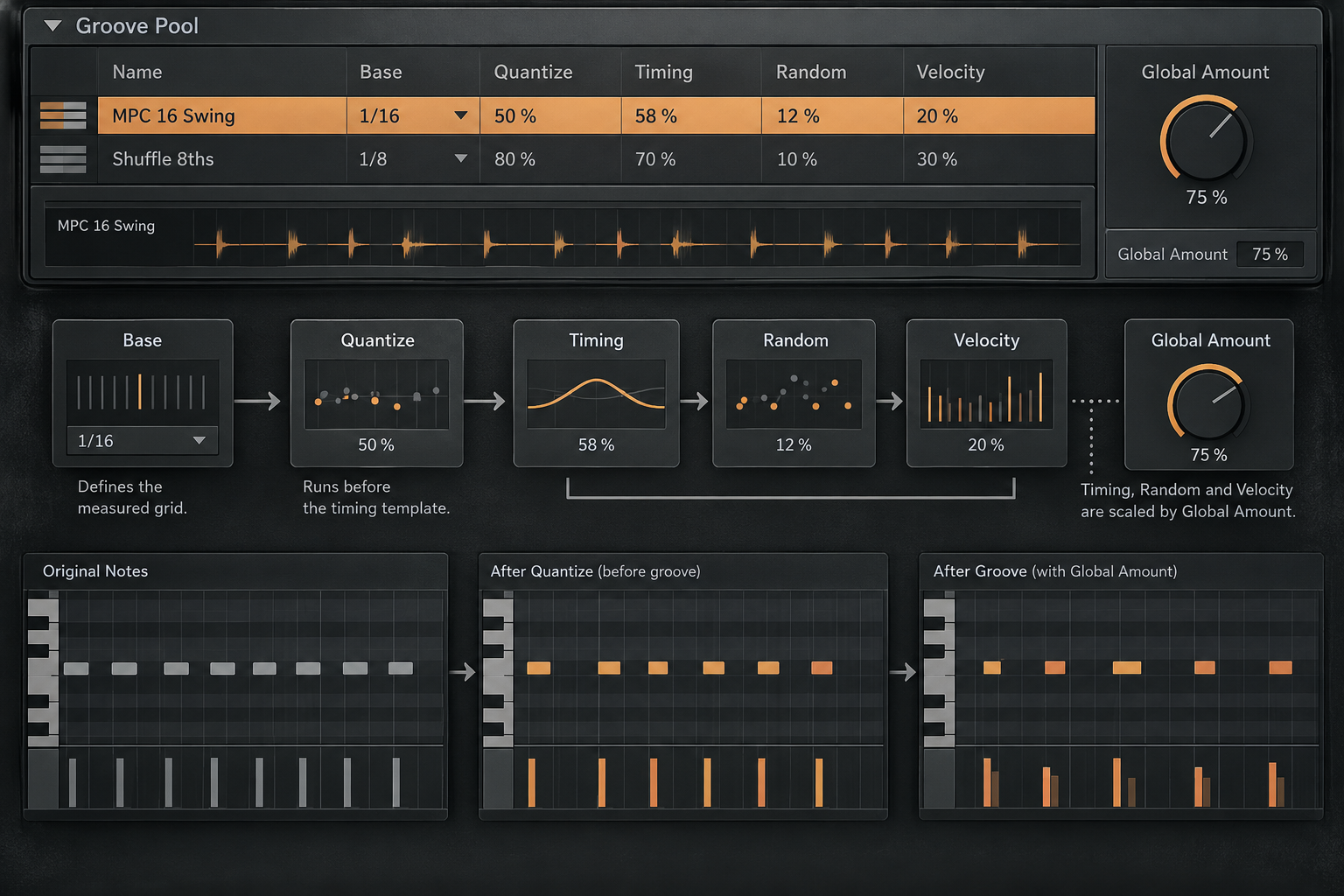
Task: Click the After Groove piano roll header
Action: pyautogui.click(x=1121, y=571)
